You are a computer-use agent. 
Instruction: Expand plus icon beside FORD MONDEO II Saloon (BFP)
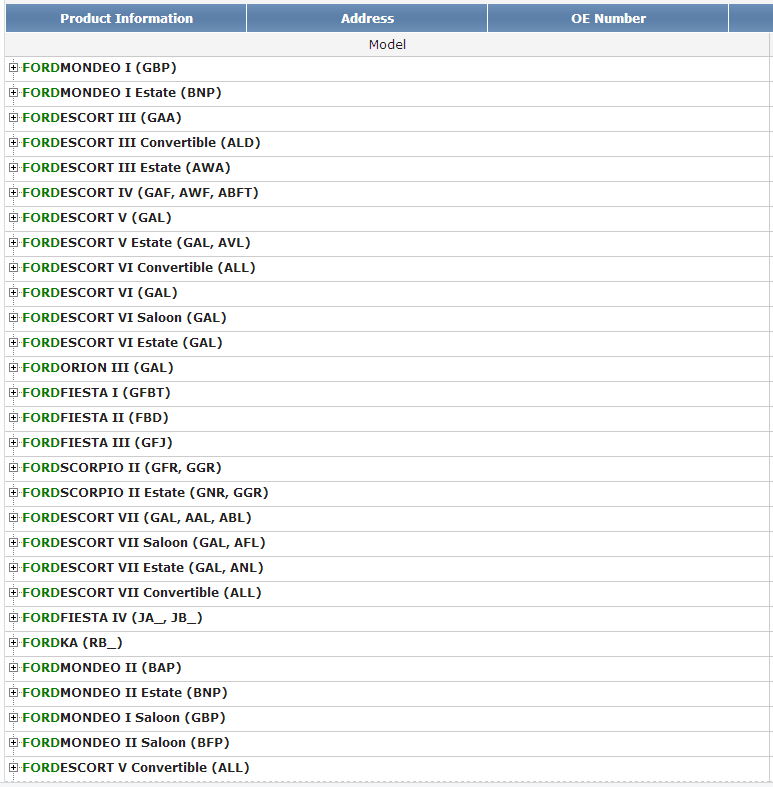14,742
